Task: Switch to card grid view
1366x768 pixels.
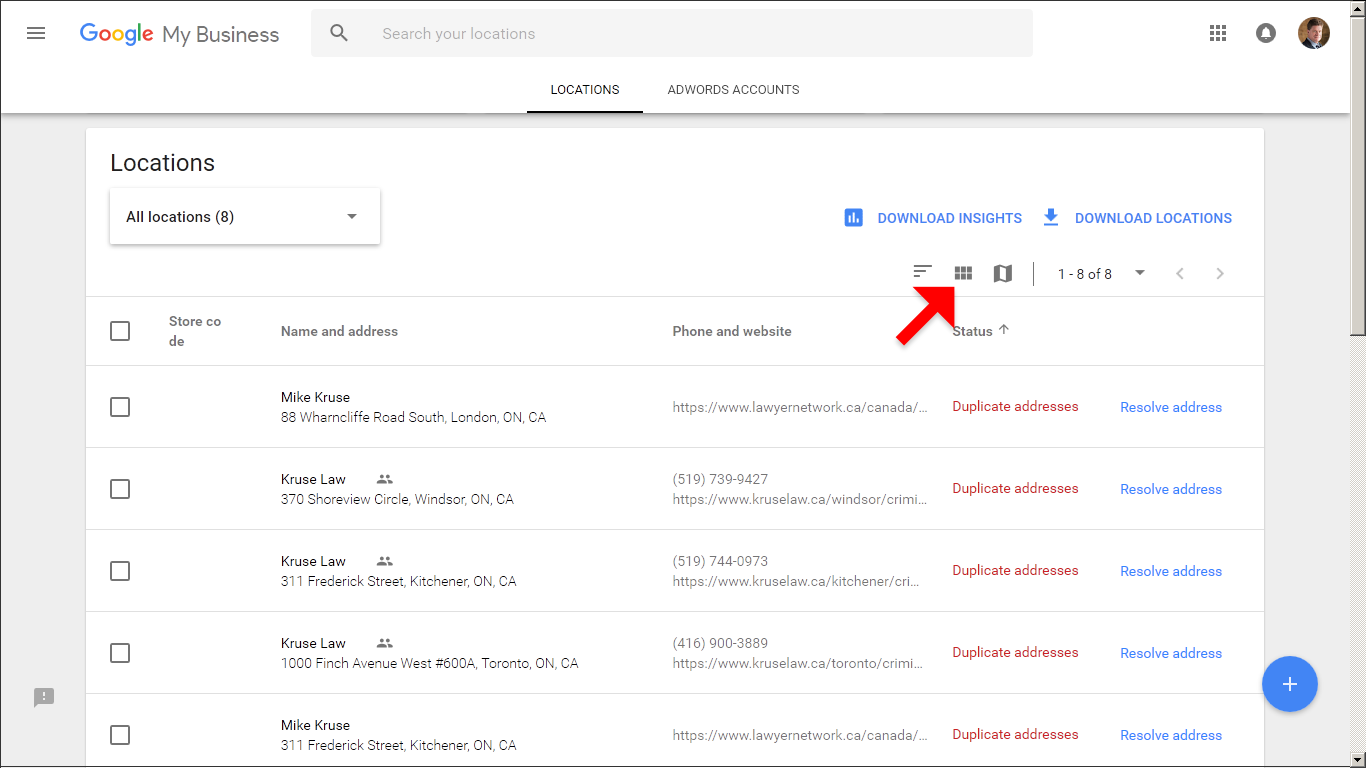Action: (x=963, y=272)
